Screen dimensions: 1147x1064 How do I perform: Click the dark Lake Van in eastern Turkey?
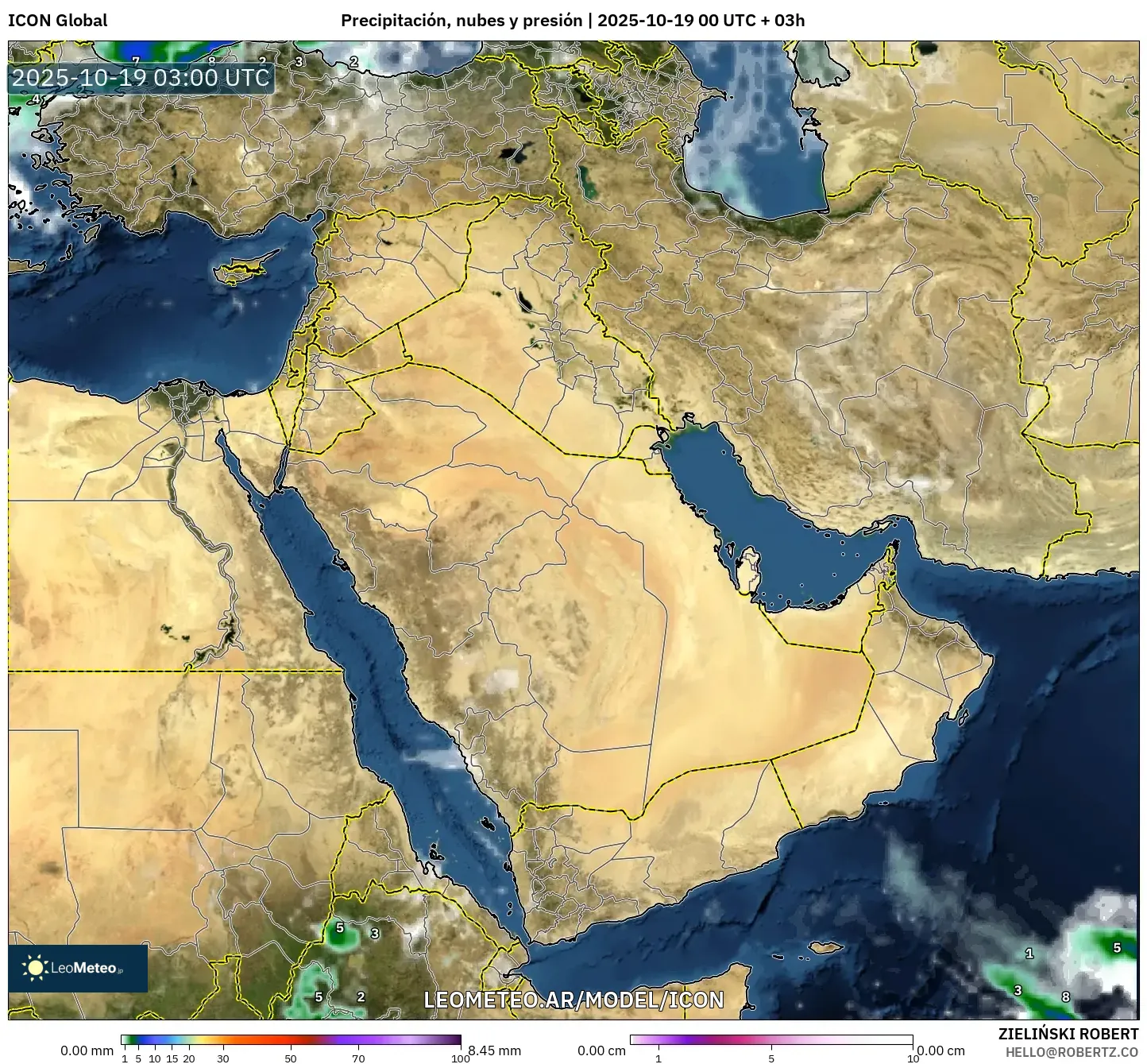pos(517,151)
